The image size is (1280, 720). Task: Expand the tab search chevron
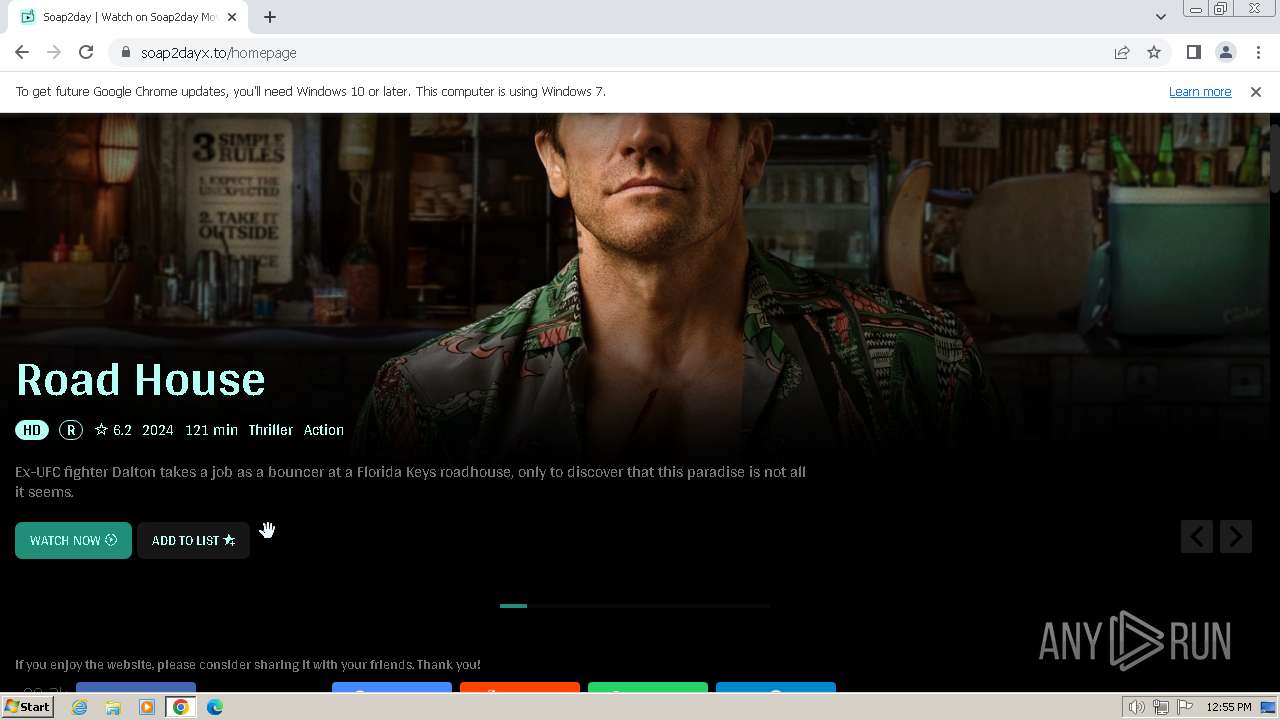tap(1160, 16)
